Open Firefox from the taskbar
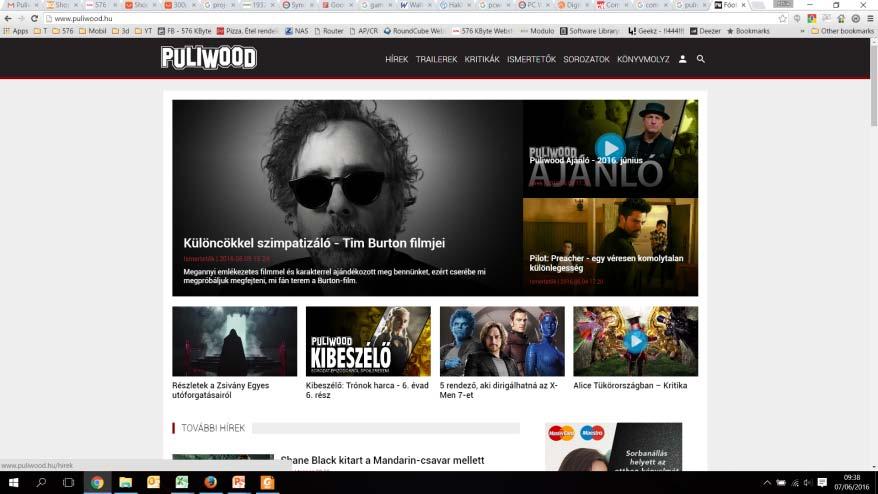Screen dimensions: 878x494 pyautogui.click(x=211, y=482)
